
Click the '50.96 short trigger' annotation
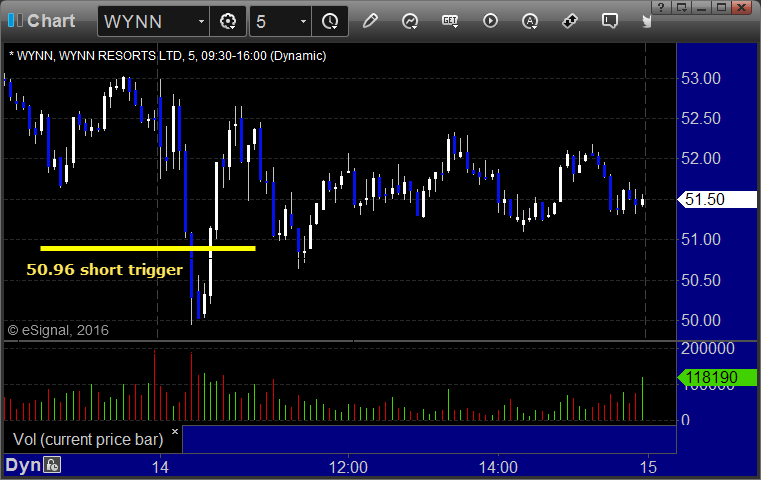105,270
